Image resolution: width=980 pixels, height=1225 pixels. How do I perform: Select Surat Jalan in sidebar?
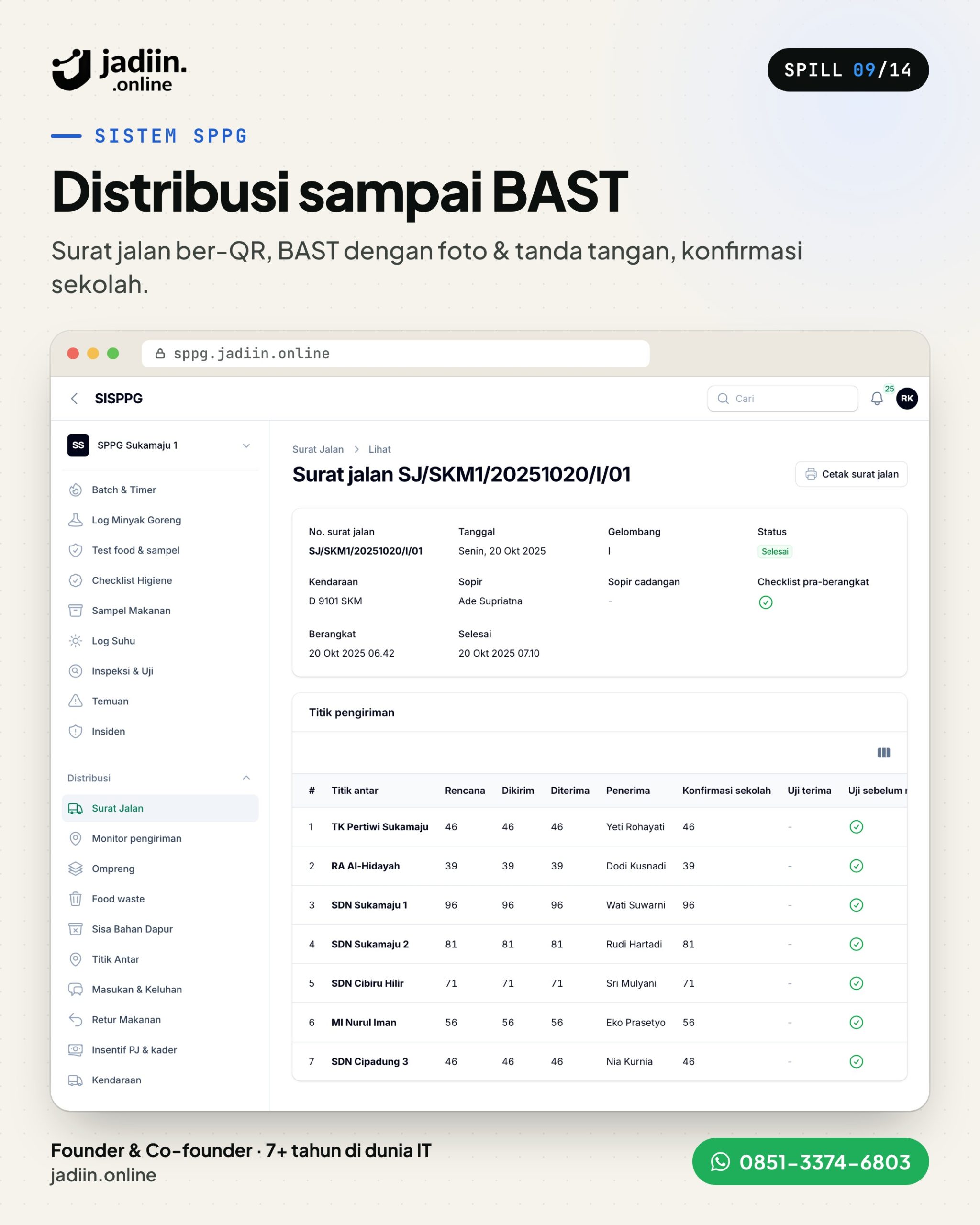[160, 808]
